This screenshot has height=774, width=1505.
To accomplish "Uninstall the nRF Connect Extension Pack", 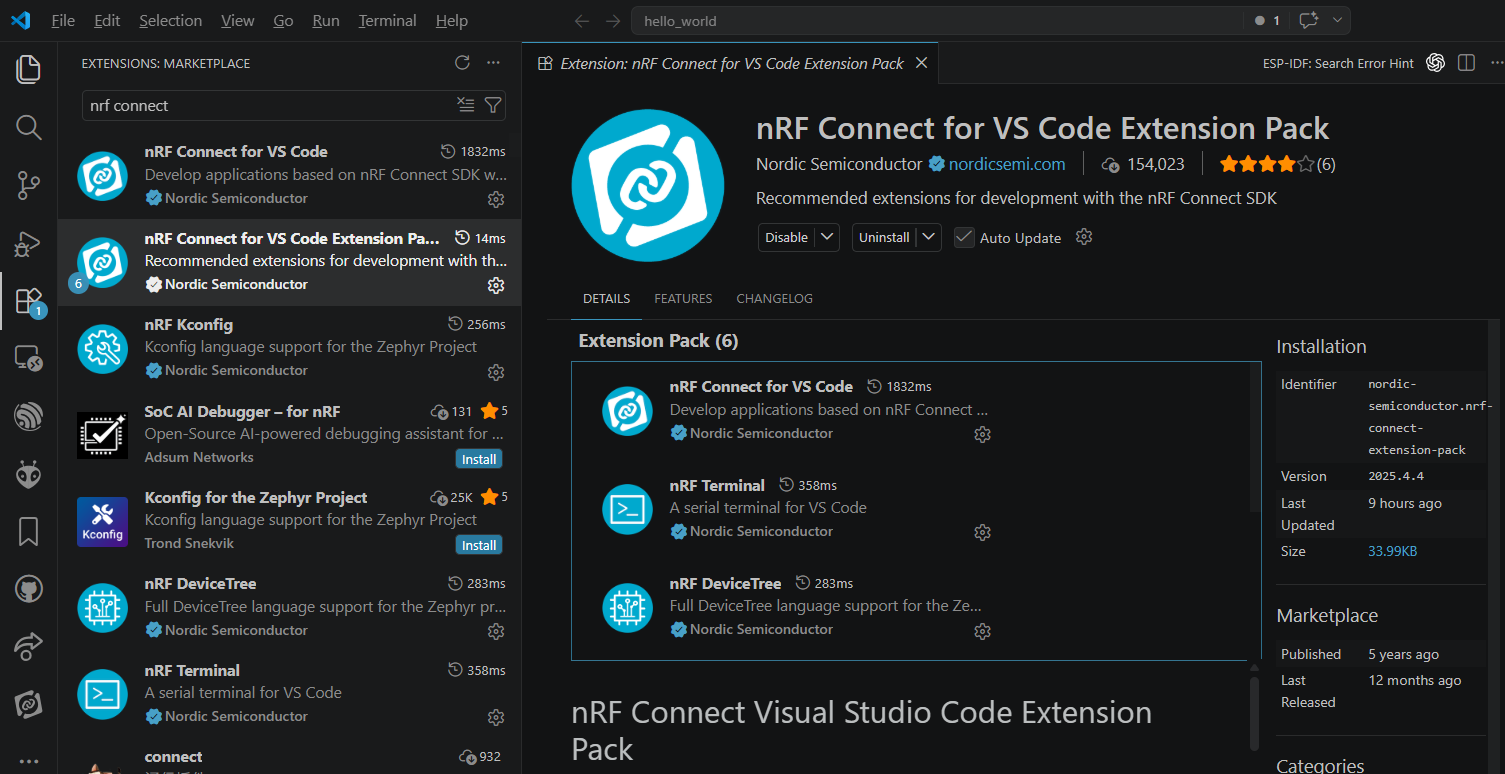I will [884, 237].
